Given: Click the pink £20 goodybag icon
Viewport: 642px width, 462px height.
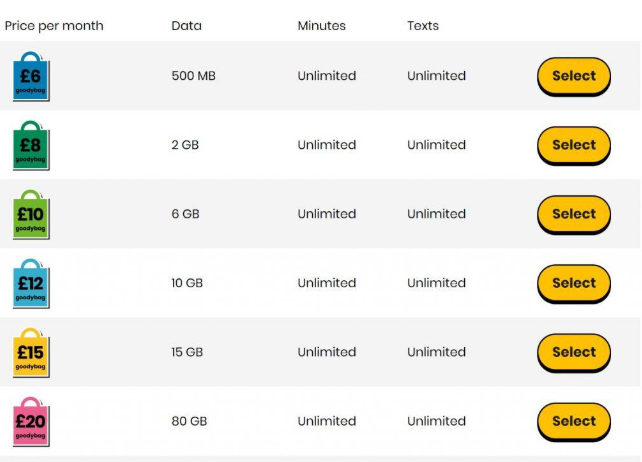Looking at the screenshot, I should point(31,421).
